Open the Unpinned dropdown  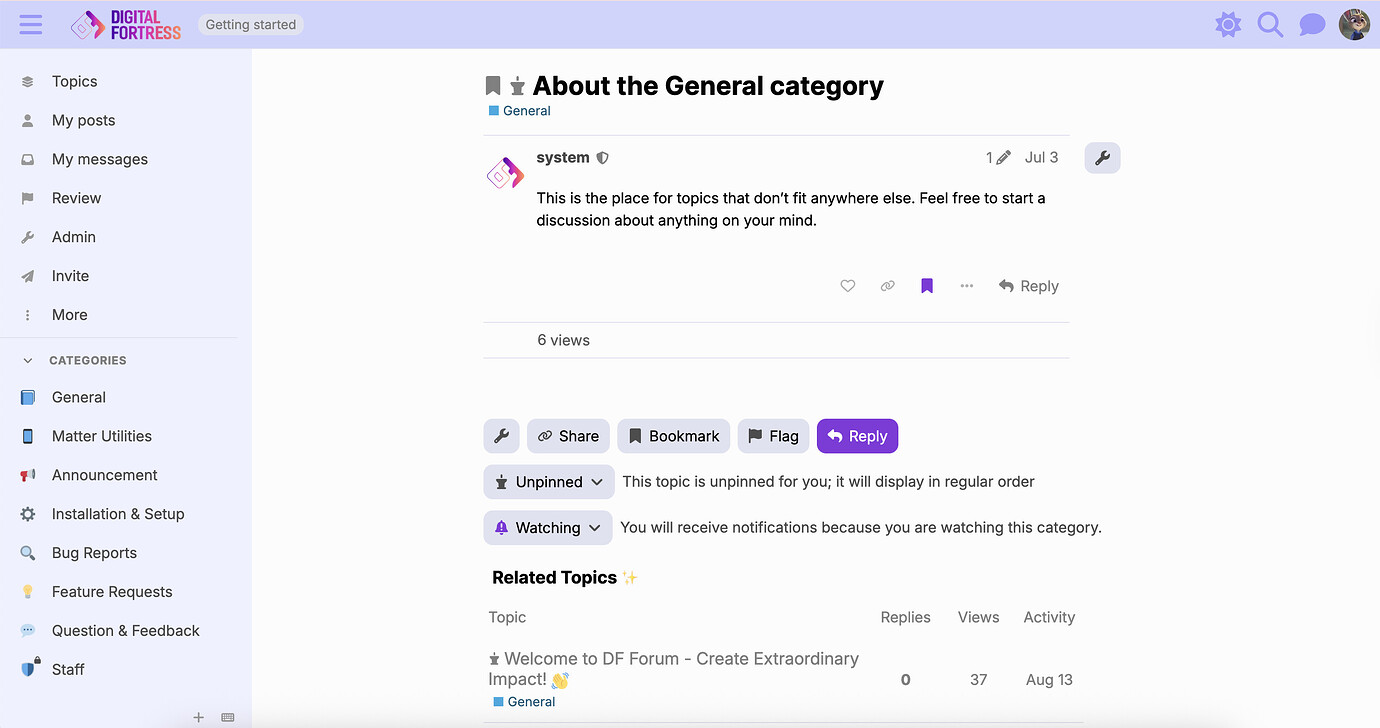point(548,482)
